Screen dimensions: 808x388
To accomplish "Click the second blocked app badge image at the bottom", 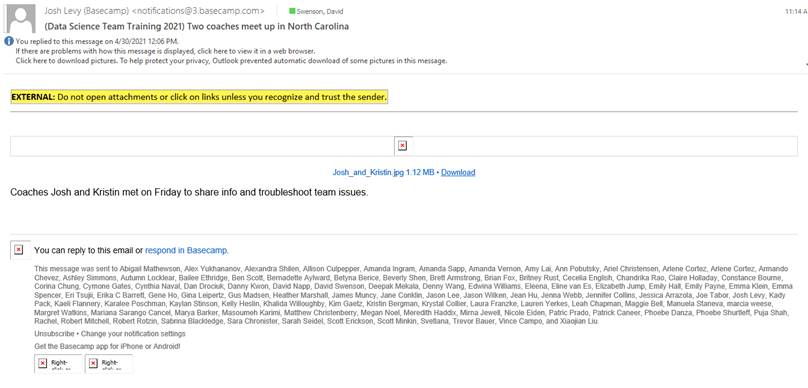I will [x=109, y=363].
